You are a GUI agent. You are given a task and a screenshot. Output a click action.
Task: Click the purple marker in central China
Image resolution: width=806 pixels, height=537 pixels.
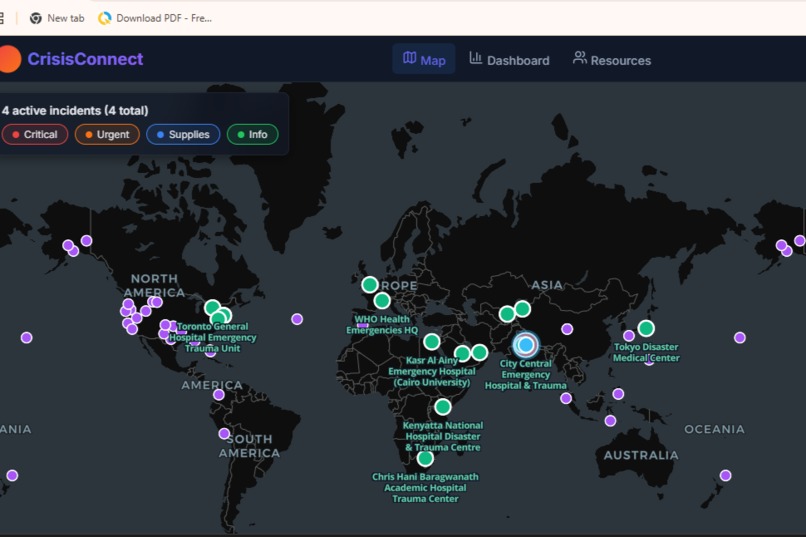coord(567,329)
